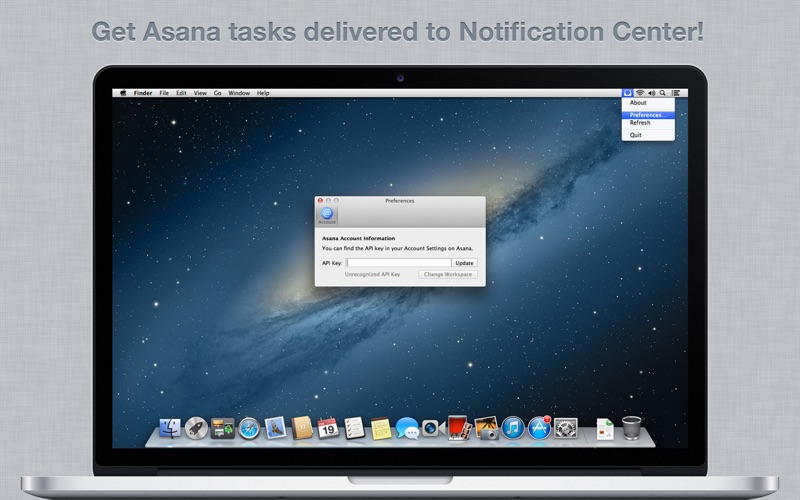800x500 pixels.
Task: Open the Window menu
Action: click(239, 93)
